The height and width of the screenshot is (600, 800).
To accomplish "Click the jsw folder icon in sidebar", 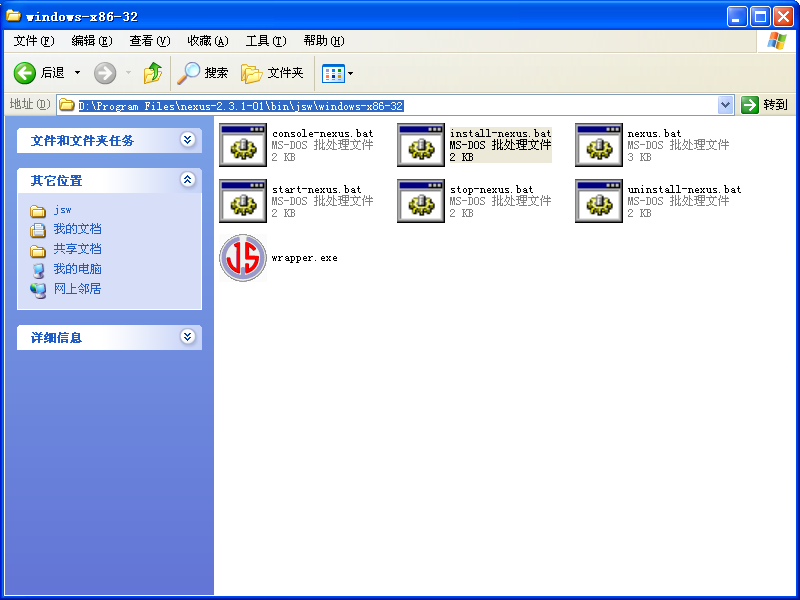I will [x=38, y=211].
